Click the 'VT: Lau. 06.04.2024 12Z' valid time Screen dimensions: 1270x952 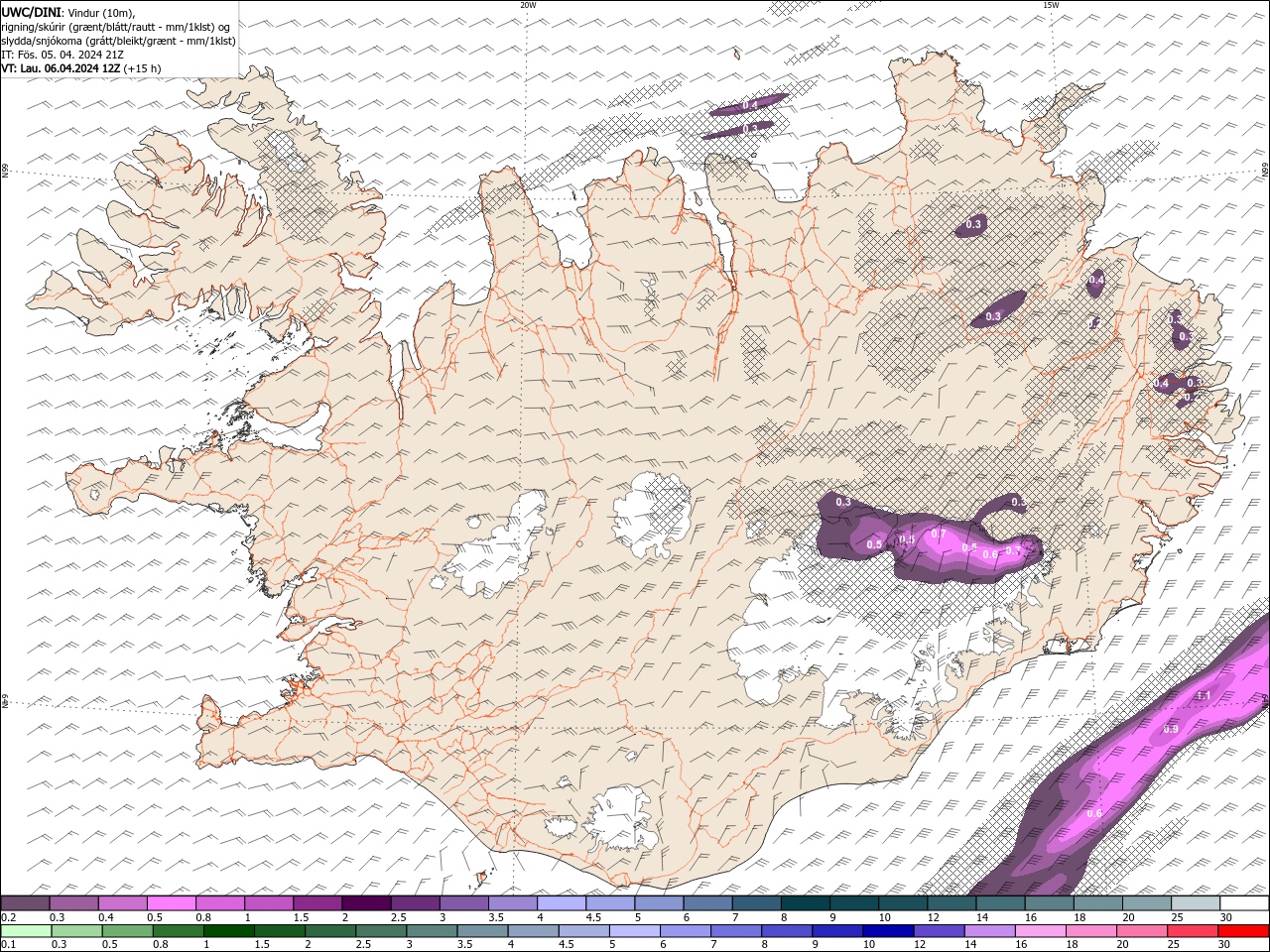61,68
